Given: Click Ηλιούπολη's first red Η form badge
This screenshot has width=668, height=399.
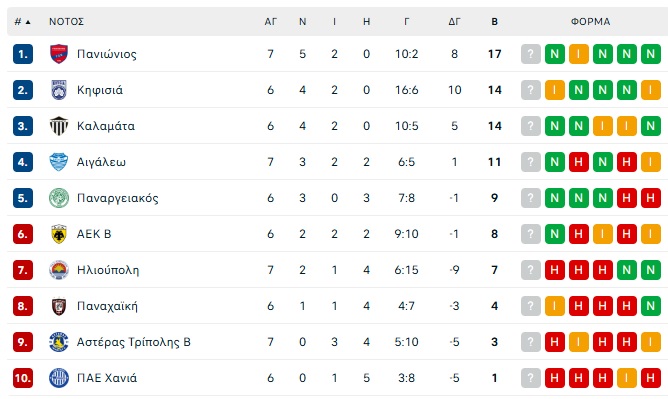Looking at the screenshot, I should coord(554,270).
